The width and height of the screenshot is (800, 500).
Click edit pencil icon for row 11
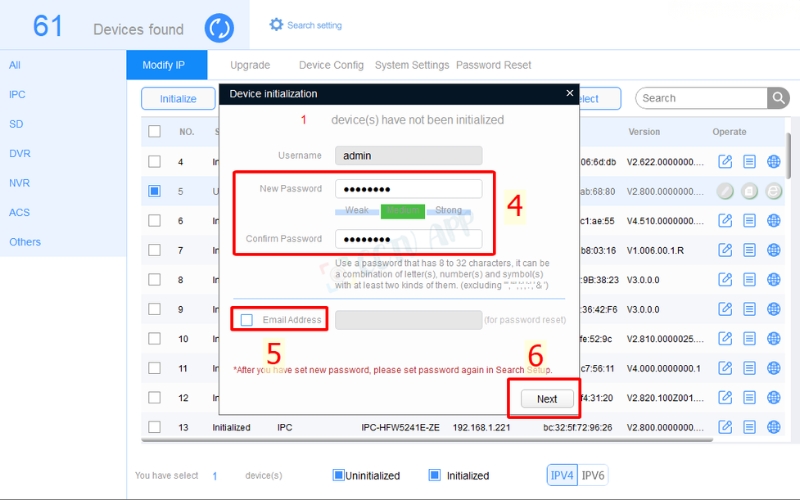725,368
